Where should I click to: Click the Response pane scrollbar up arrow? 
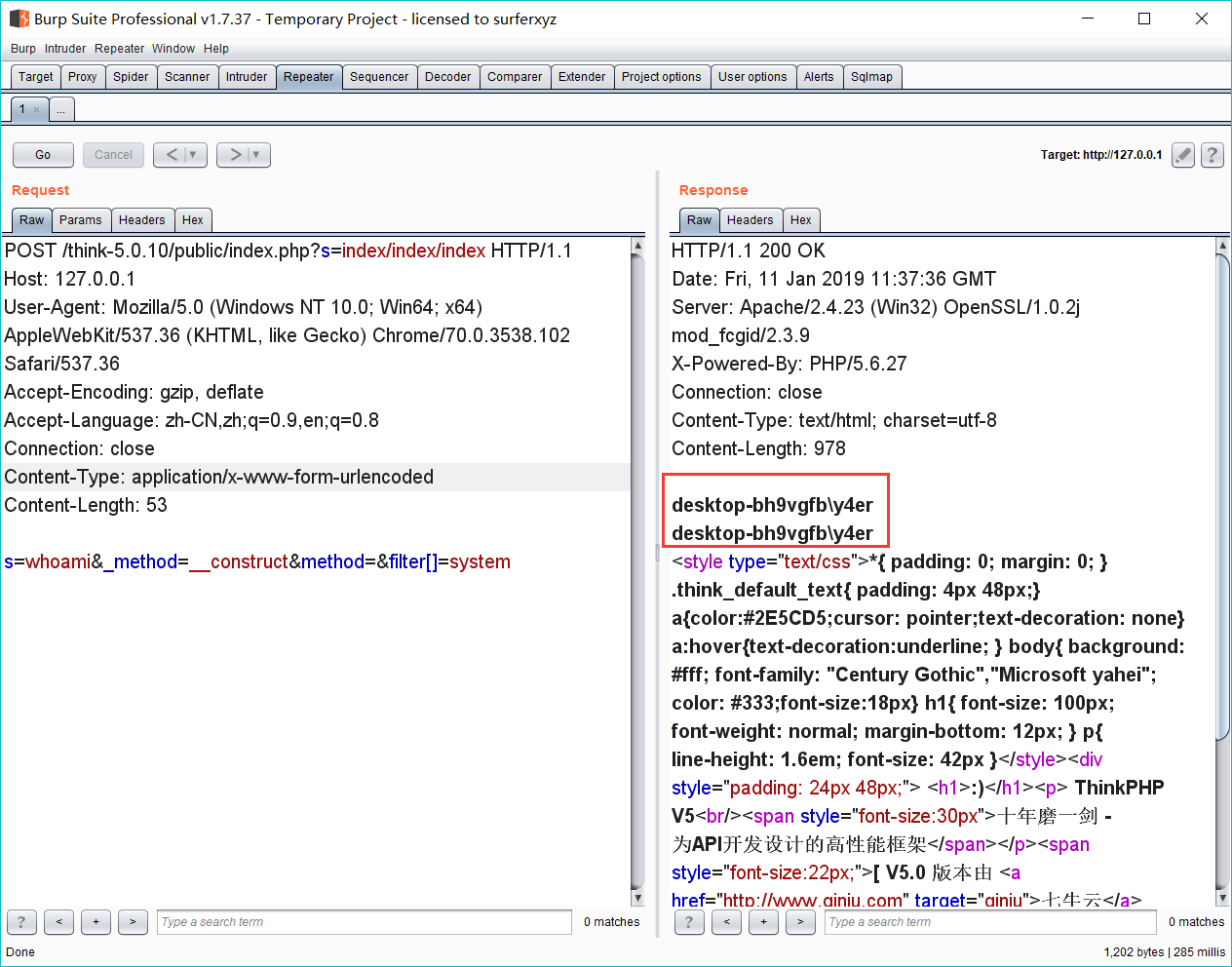point(1222,246)
